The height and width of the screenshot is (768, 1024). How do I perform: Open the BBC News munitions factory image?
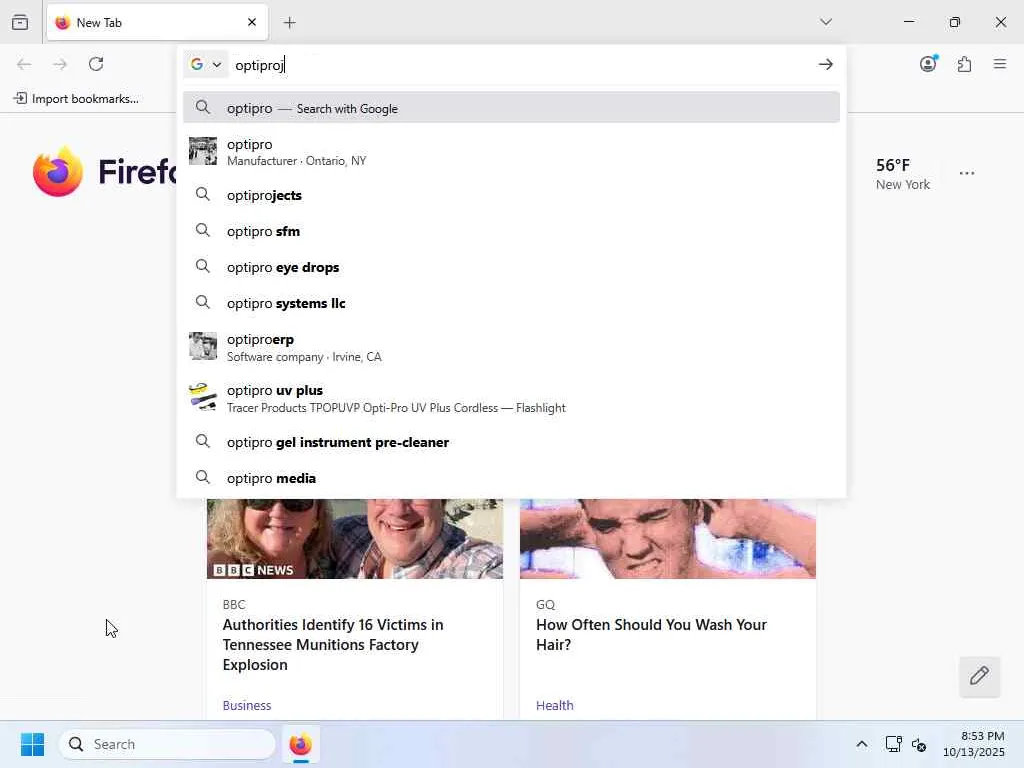pos(355,539)
